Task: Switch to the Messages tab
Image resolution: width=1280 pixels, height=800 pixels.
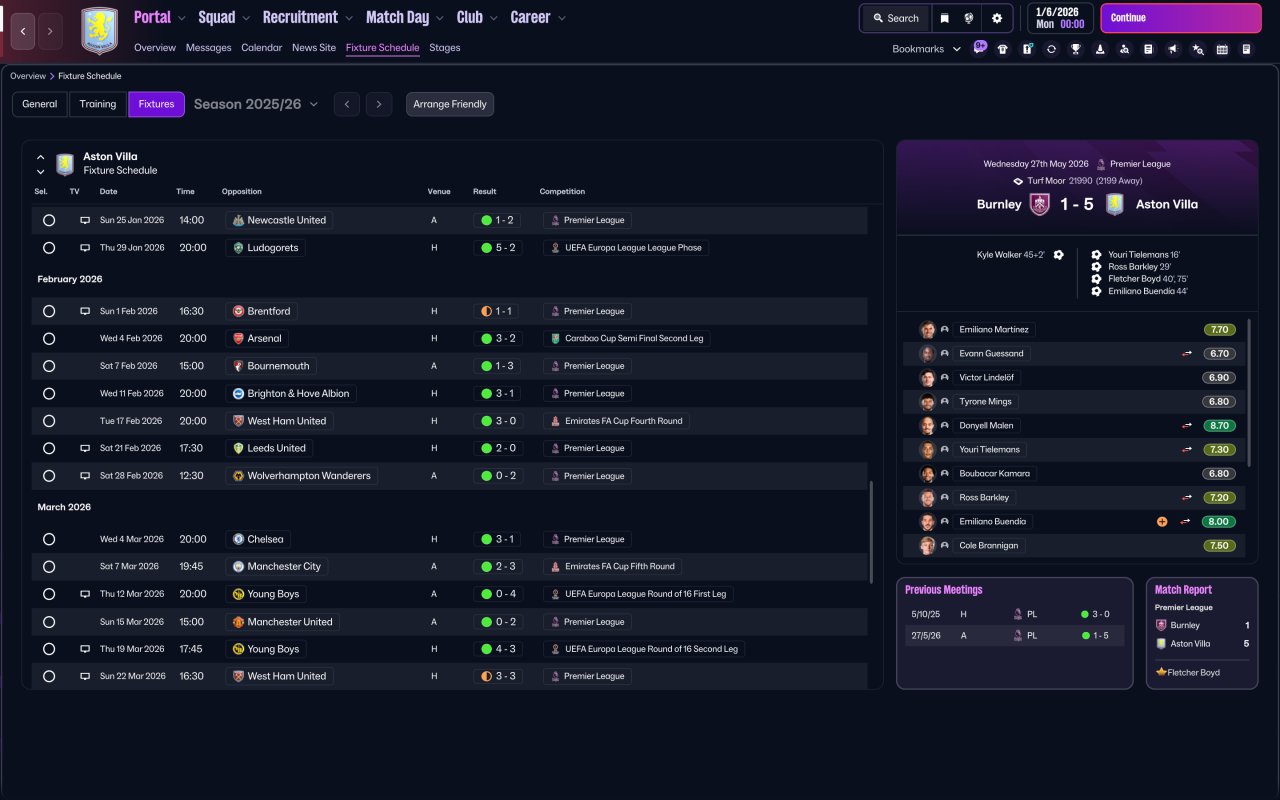Action: tap(208, 48)
